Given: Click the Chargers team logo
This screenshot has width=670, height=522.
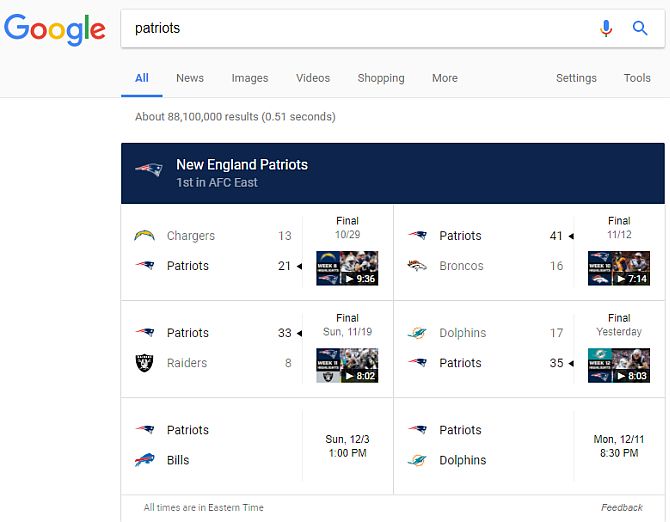Looking at the screenshot, I should click(144, 235).
